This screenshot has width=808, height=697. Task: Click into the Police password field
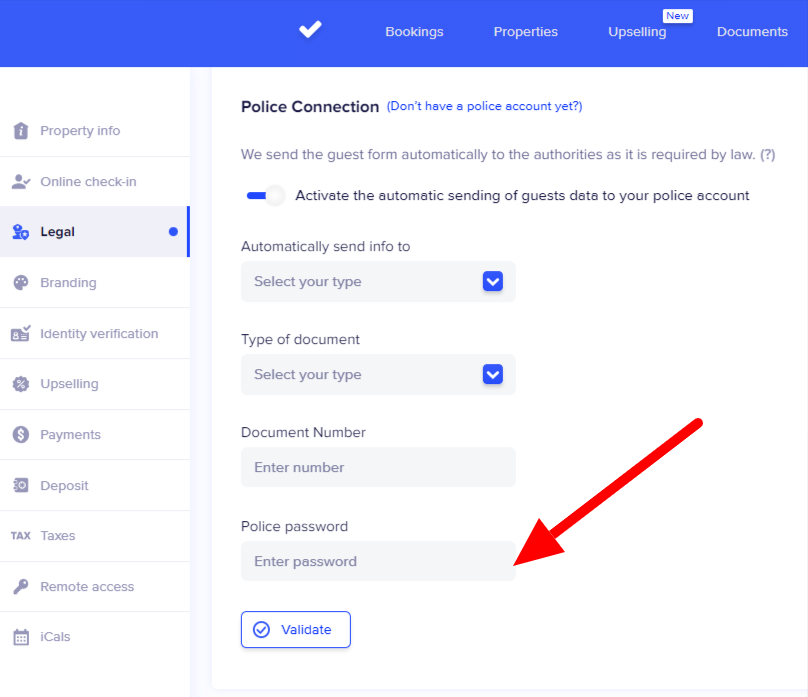[378, 562]
